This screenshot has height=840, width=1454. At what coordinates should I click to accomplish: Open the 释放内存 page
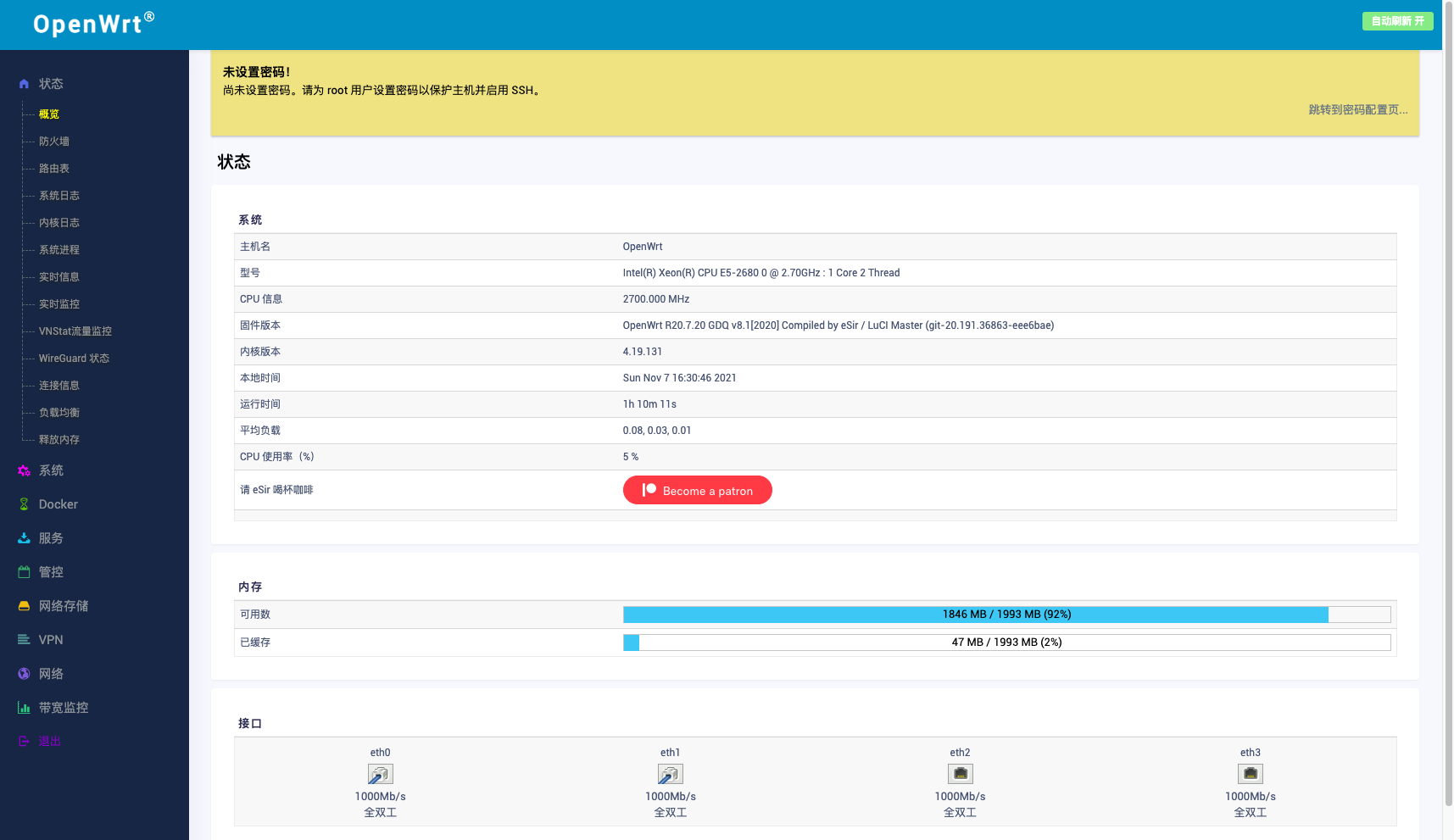point(59,440)
